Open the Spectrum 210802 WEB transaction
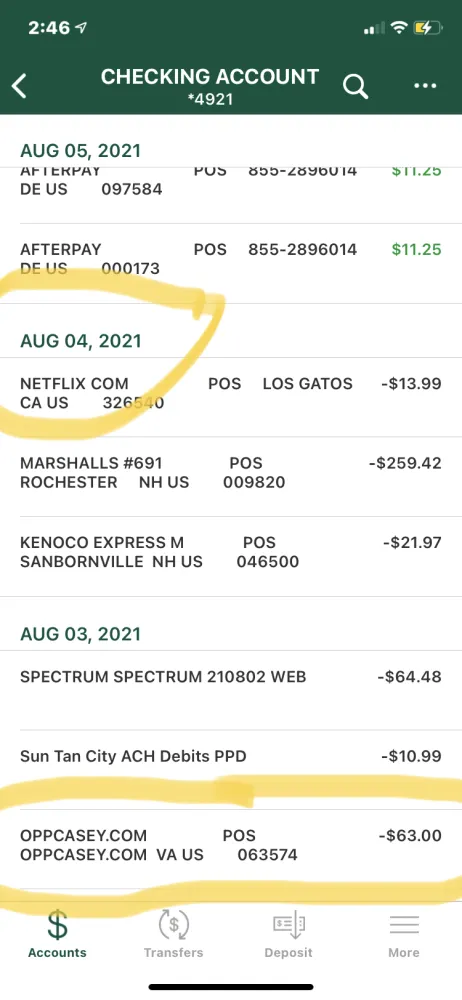Image resolution: width=462 pixels, height=1000 pixels. [231, 690]
